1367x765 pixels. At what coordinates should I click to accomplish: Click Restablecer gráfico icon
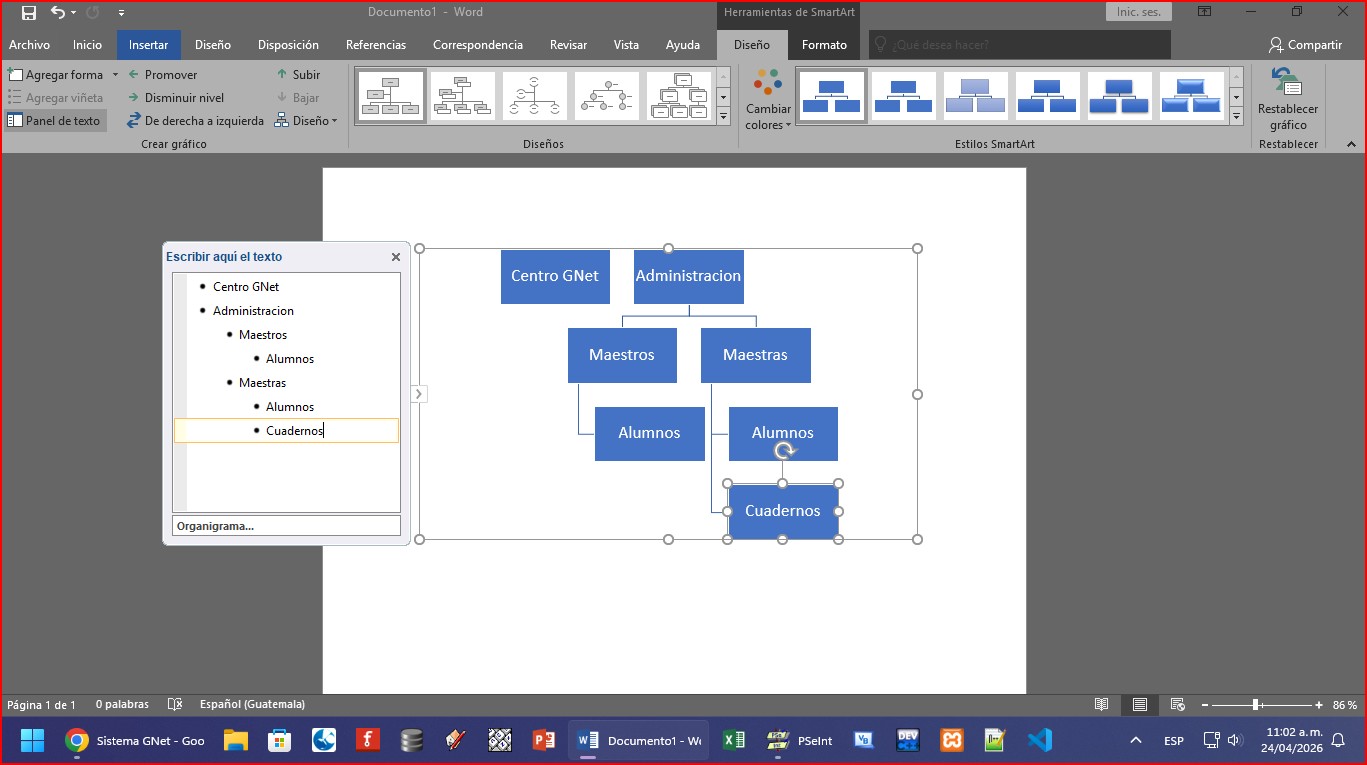pos(1287,84)
